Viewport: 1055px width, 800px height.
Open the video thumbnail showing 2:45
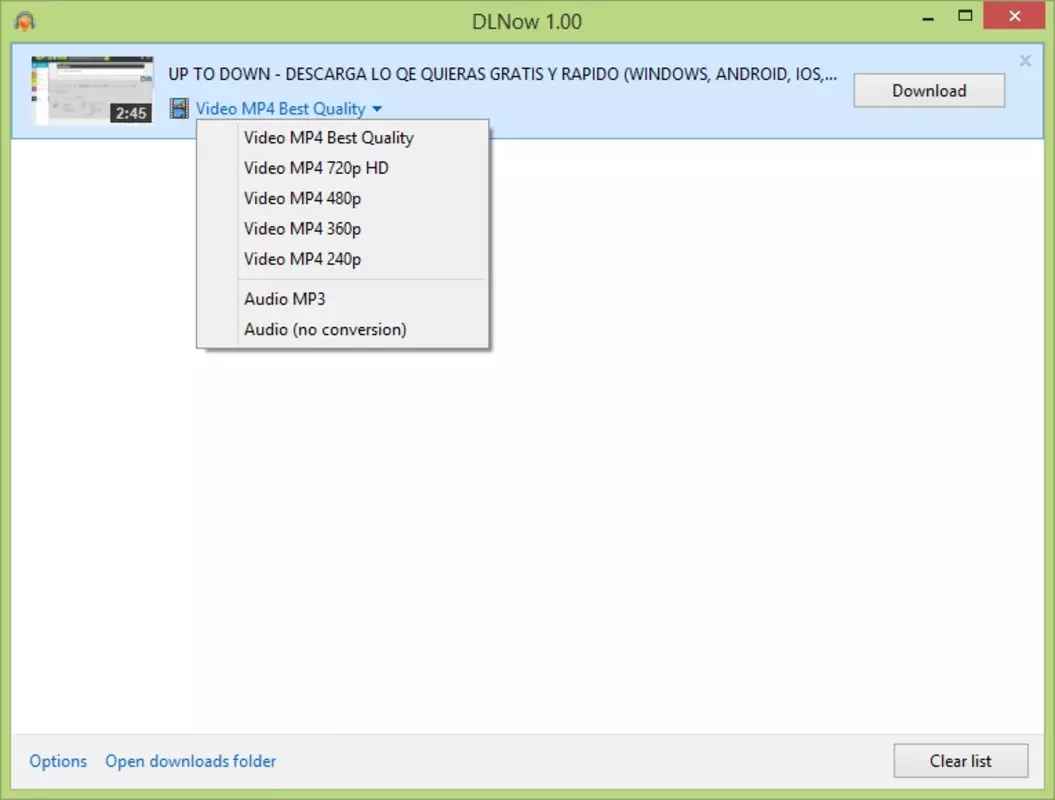click(x=92, y=90)
